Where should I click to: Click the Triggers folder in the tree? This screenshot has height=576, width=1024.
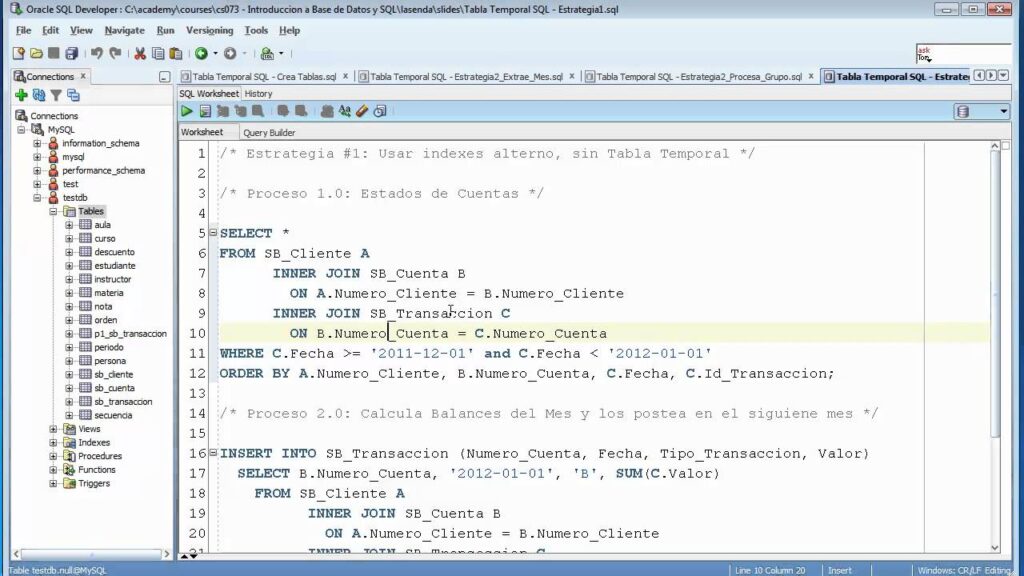pos(94,483)
